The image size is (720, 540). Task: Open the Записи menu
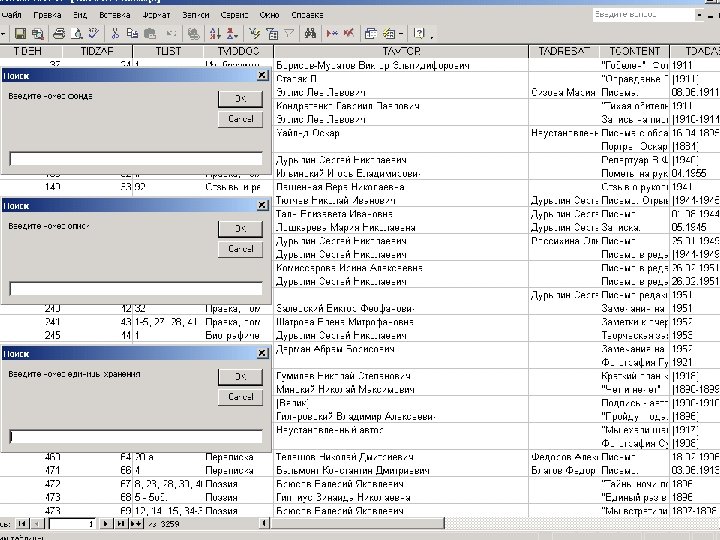pos(196,15)
